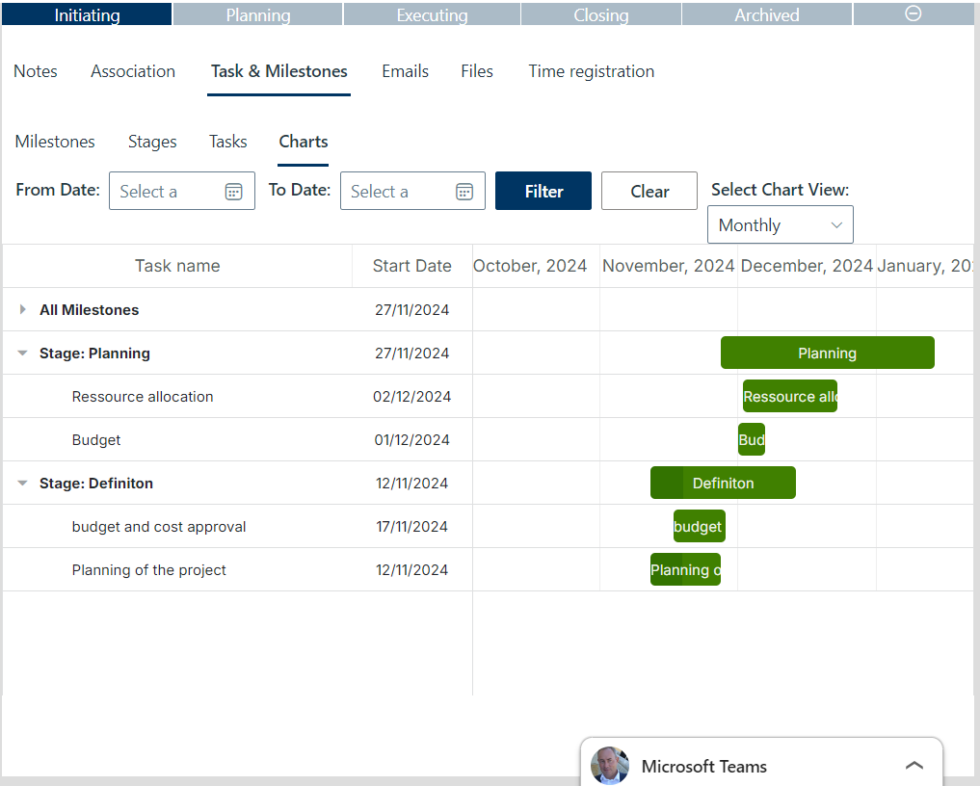Viewport: 980px width, 786px height.
Task: Switch to the Emails tab
Action: click(404, 71)
